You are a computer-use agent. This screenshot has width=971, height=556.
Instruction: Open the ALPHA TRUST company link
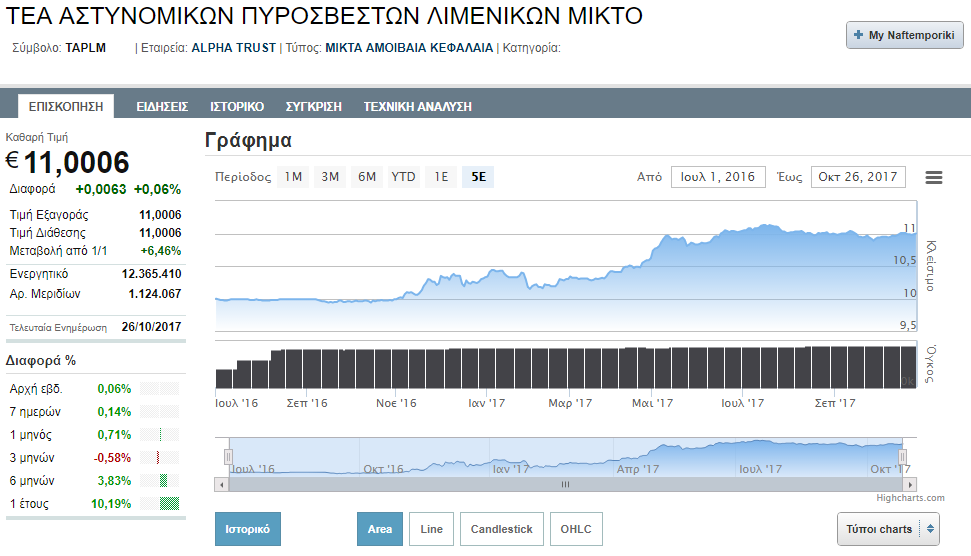point(233,48)
